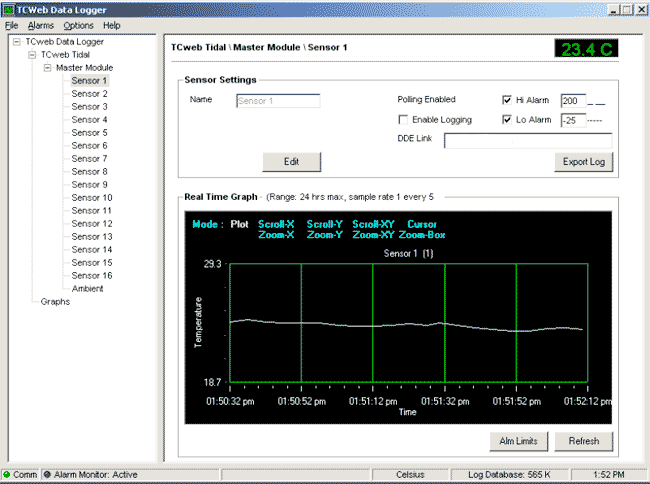This screenshot has width=650, height=484.
Task: Select the Ambient tree item
Action: (x=87, y=288)
